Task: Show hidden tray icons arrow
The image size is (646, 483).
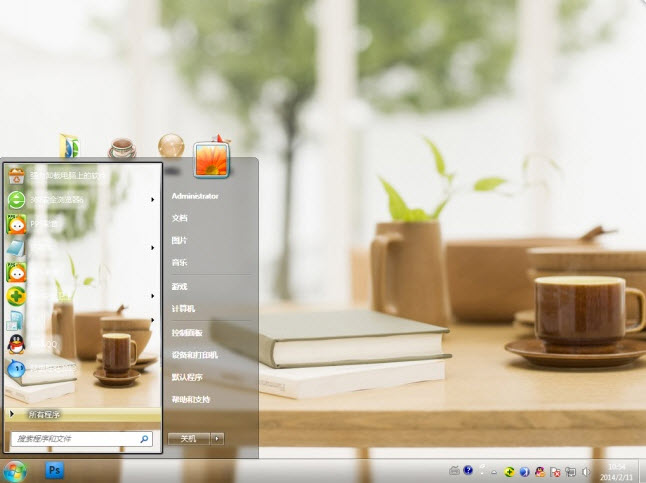Action: pos(494,472)
